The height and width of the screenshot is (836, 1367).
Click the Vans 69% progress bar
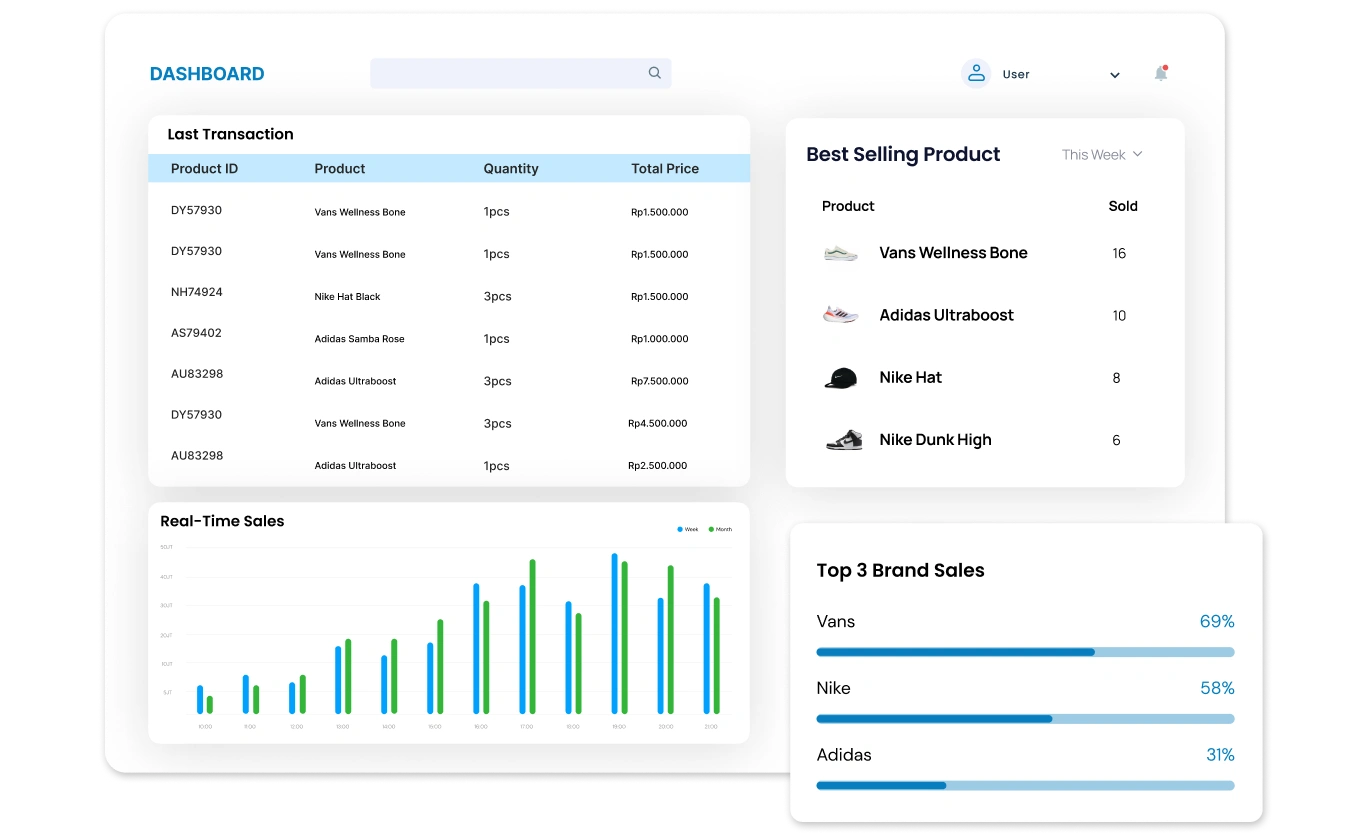click(1025, 652)
